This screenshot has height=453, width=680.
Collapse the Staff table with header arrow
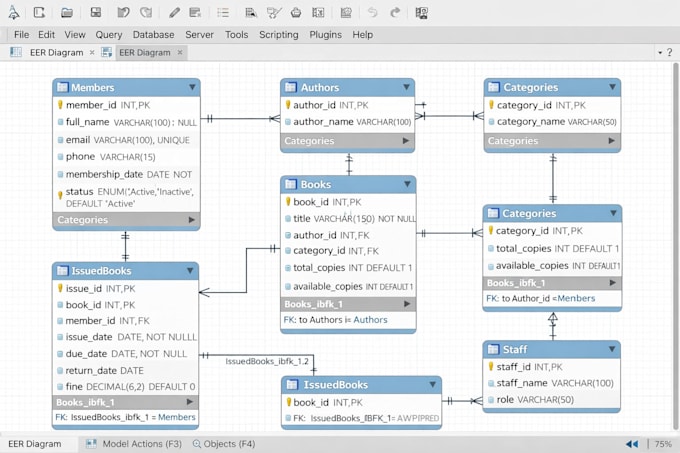[x=612, y=349]
